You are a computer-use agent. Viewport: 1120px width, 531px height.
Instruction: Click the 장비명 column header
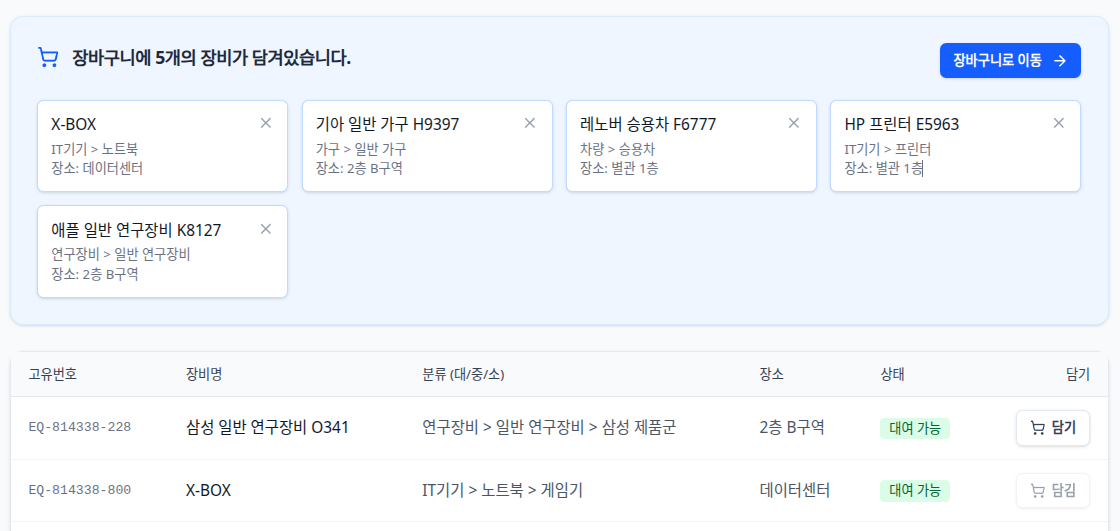click(x=204, y=374)
